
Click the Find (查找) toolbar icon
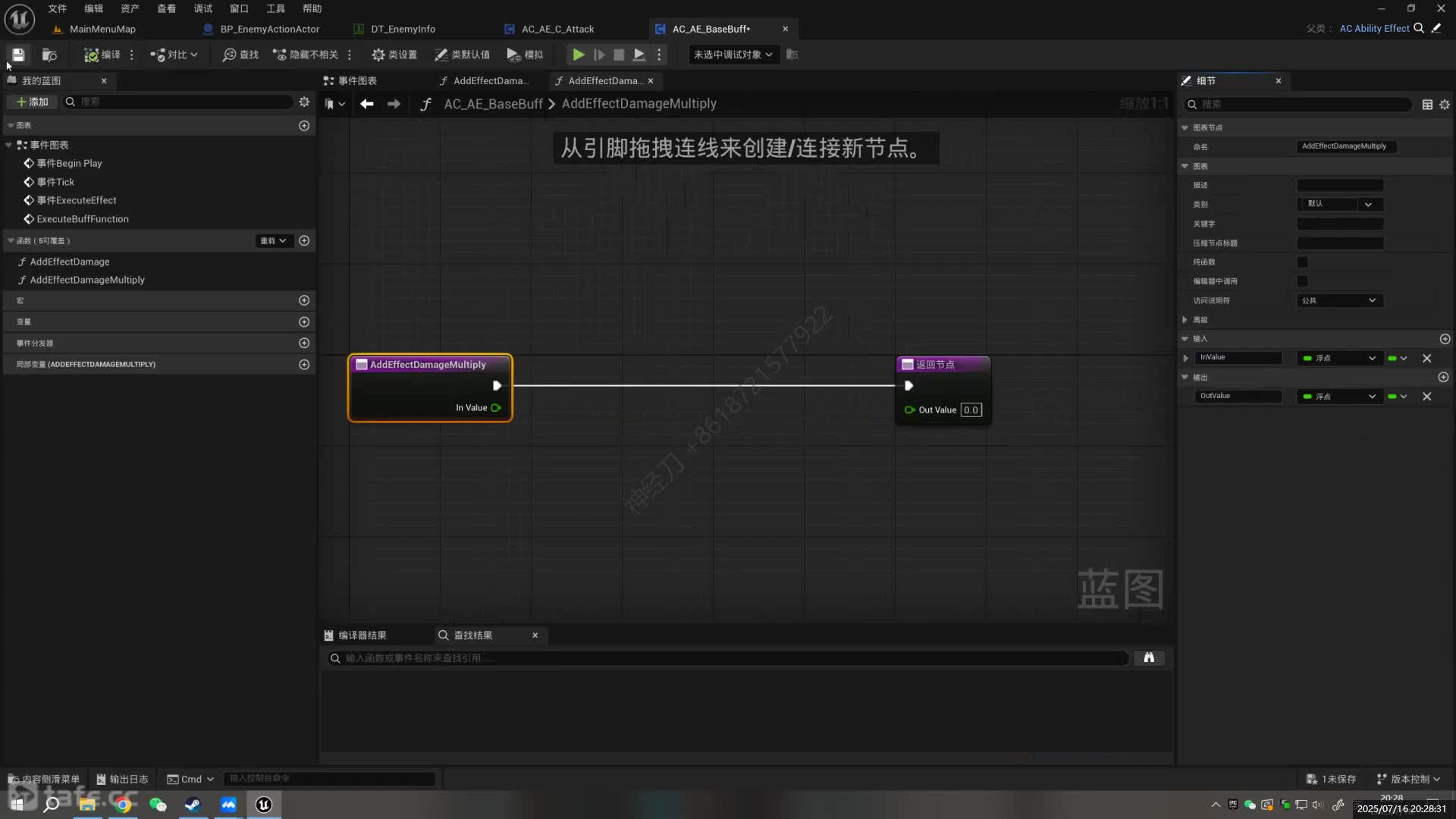(240, 55)
